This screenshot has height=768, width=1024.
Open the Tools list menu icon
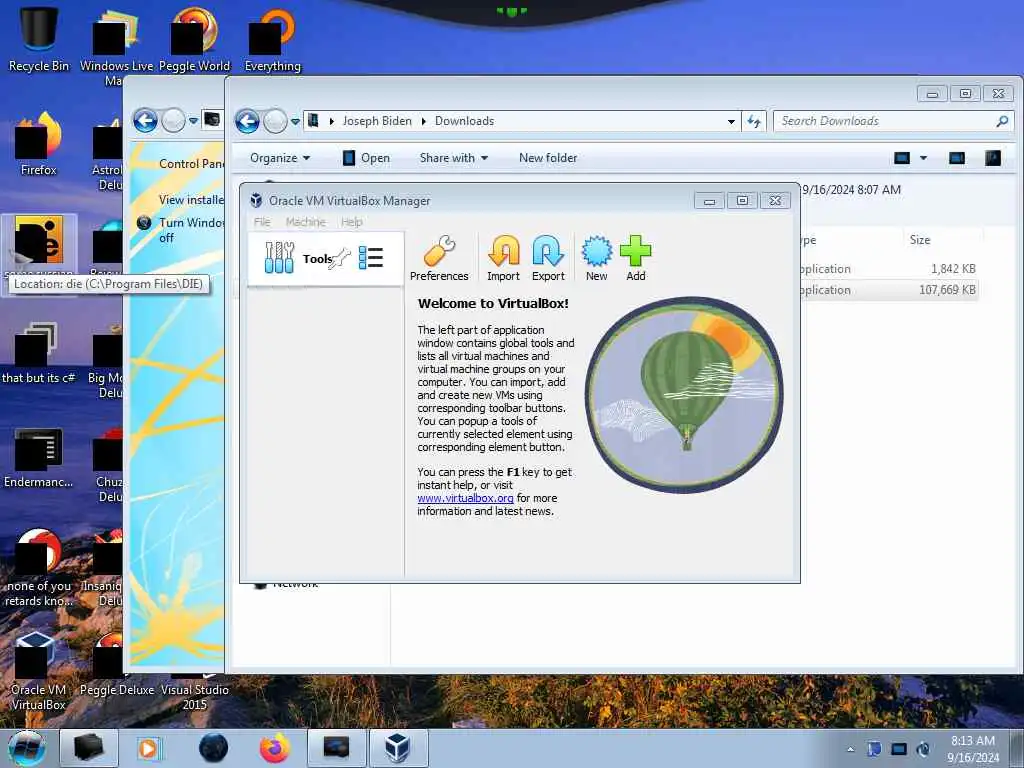371,257
